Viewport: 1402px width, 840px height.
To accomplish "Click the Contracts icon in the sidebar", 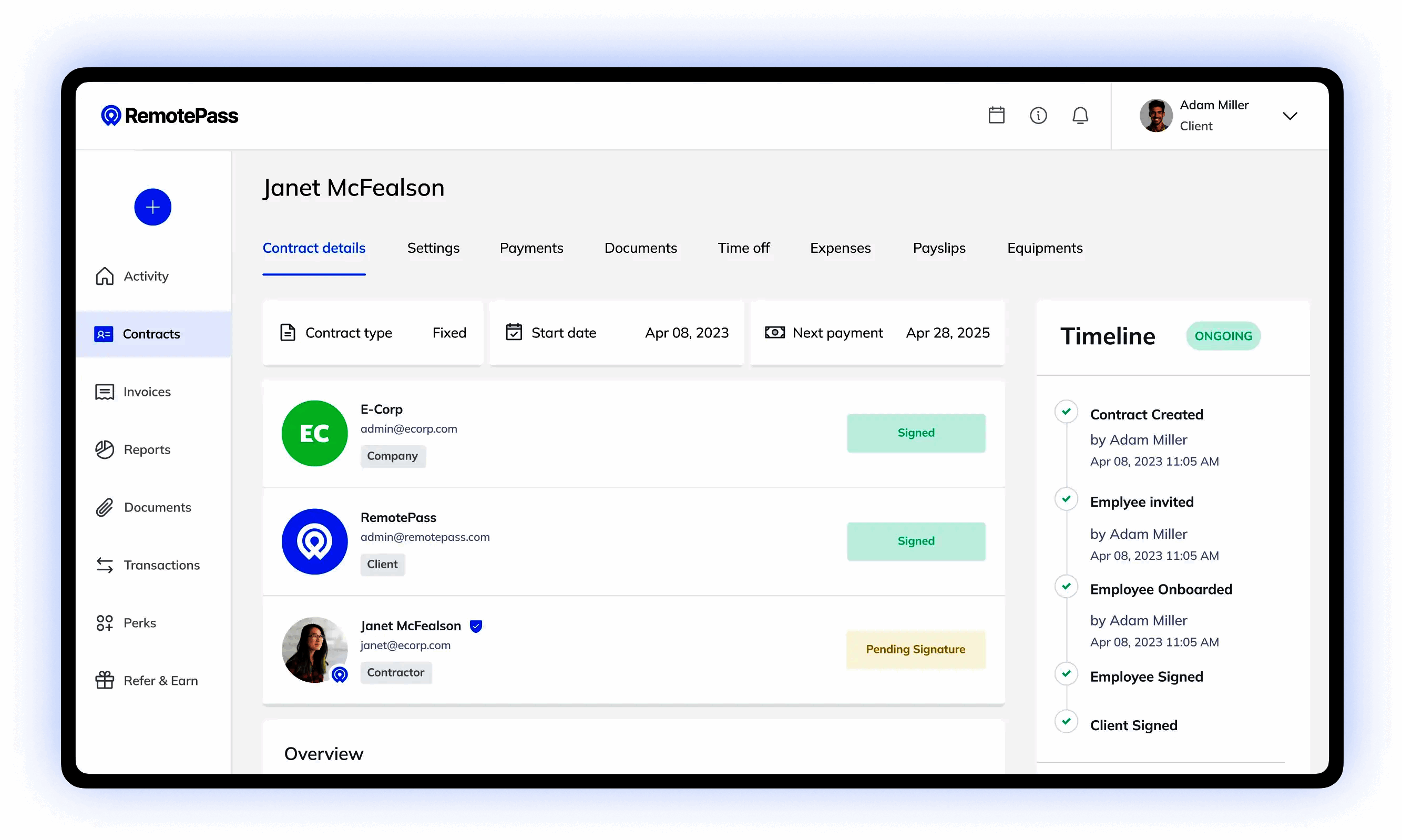I will (x=104, y=334).
